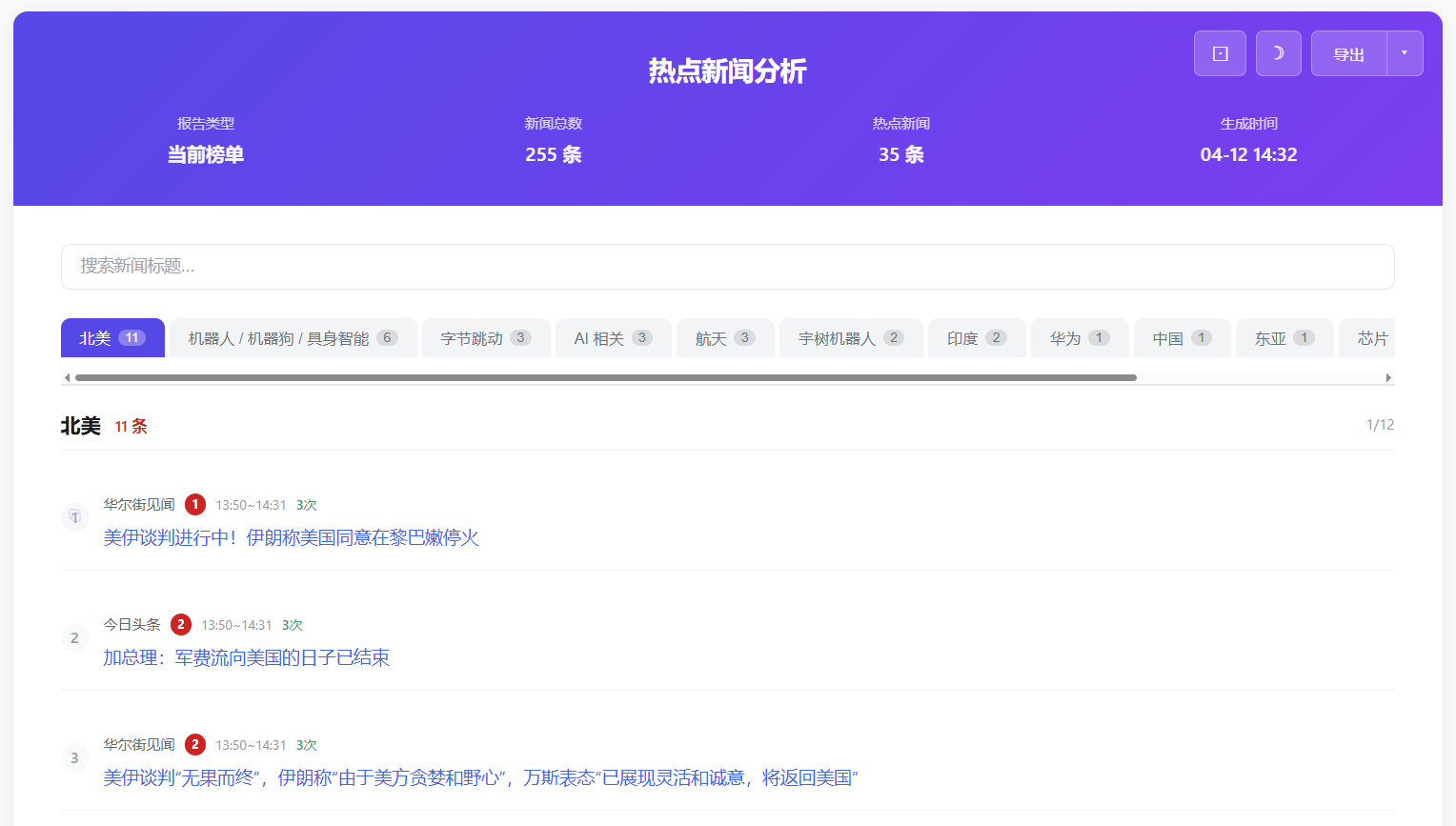Open the 宇树机器人 tab
1456x826 pixels.
850,338
